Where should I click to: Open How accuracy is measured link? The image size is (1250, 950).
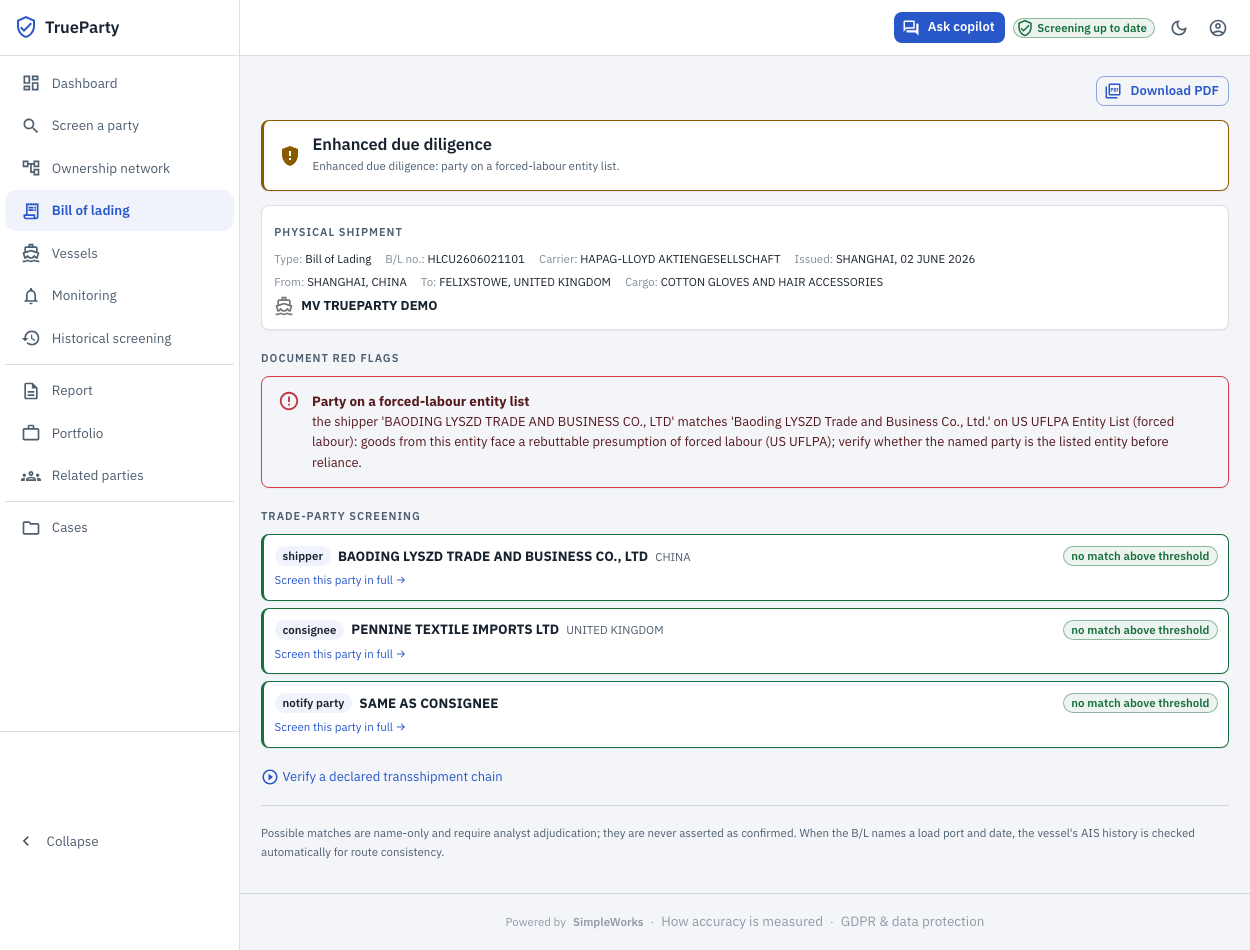click(x=742, y=922)
